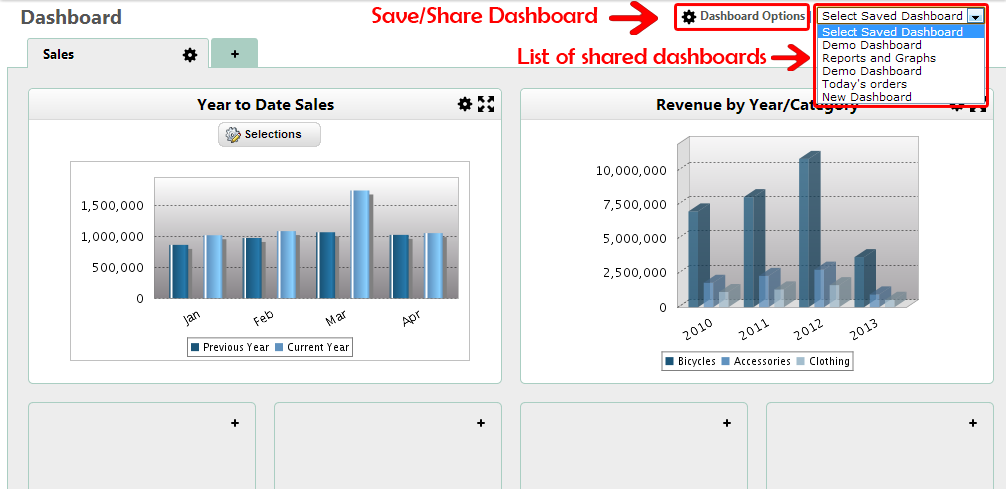The height and width of the screenshot is (489, 1006).
Task: Switch to the Sales tab
Action: pyautogui.click(x=59, y=55)
